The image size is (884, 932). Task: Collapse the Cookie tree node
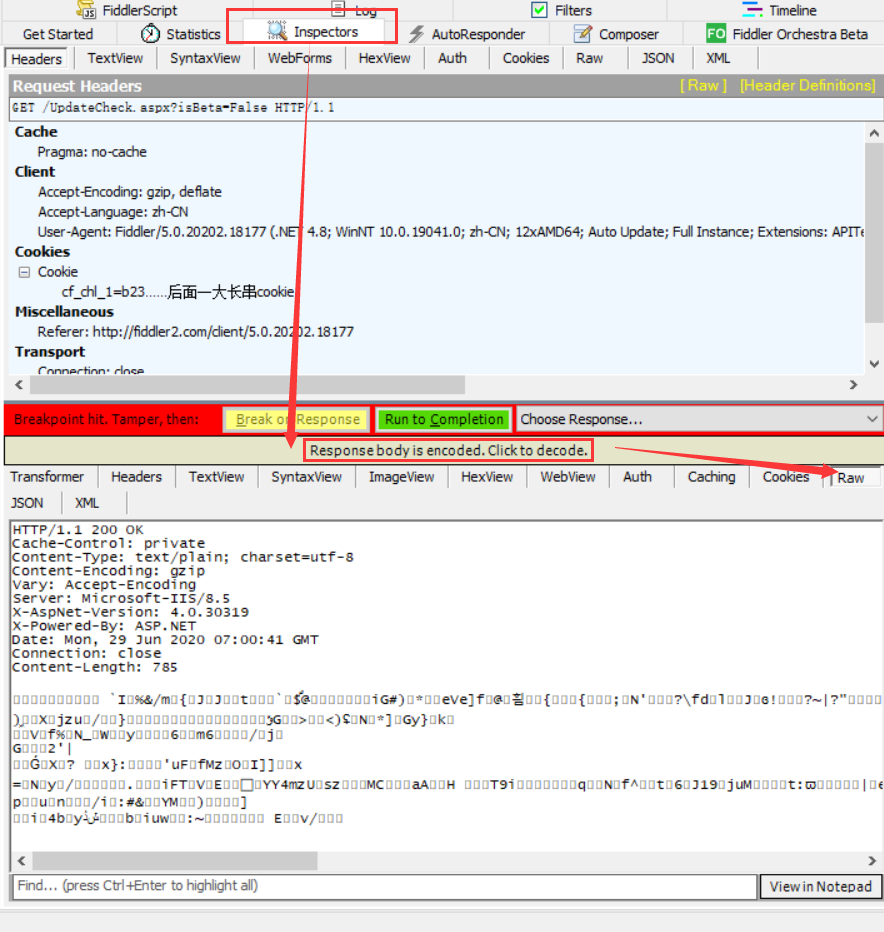point(24,271)
